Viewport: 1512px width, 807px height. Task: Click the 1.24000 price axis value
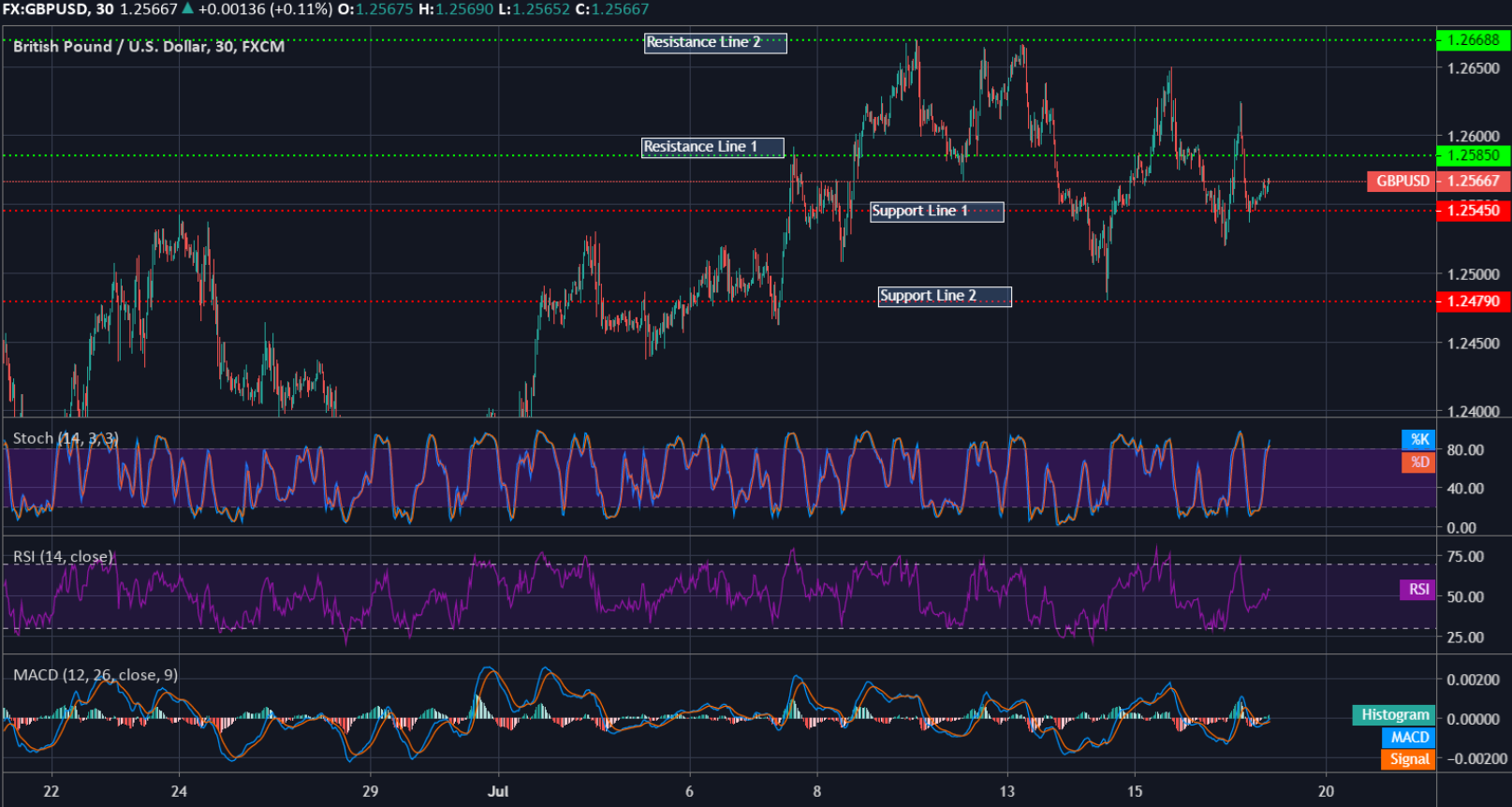click(1473, 412)
